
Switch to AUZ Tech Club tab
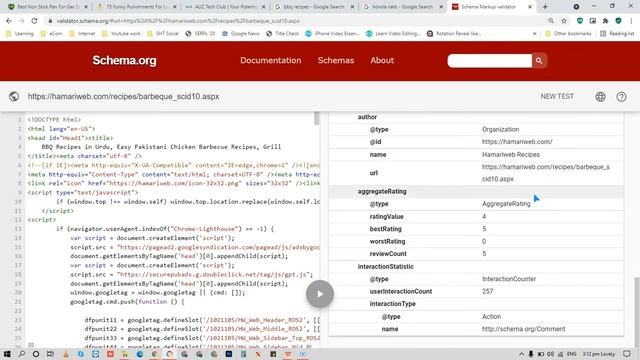pos(226,7)
